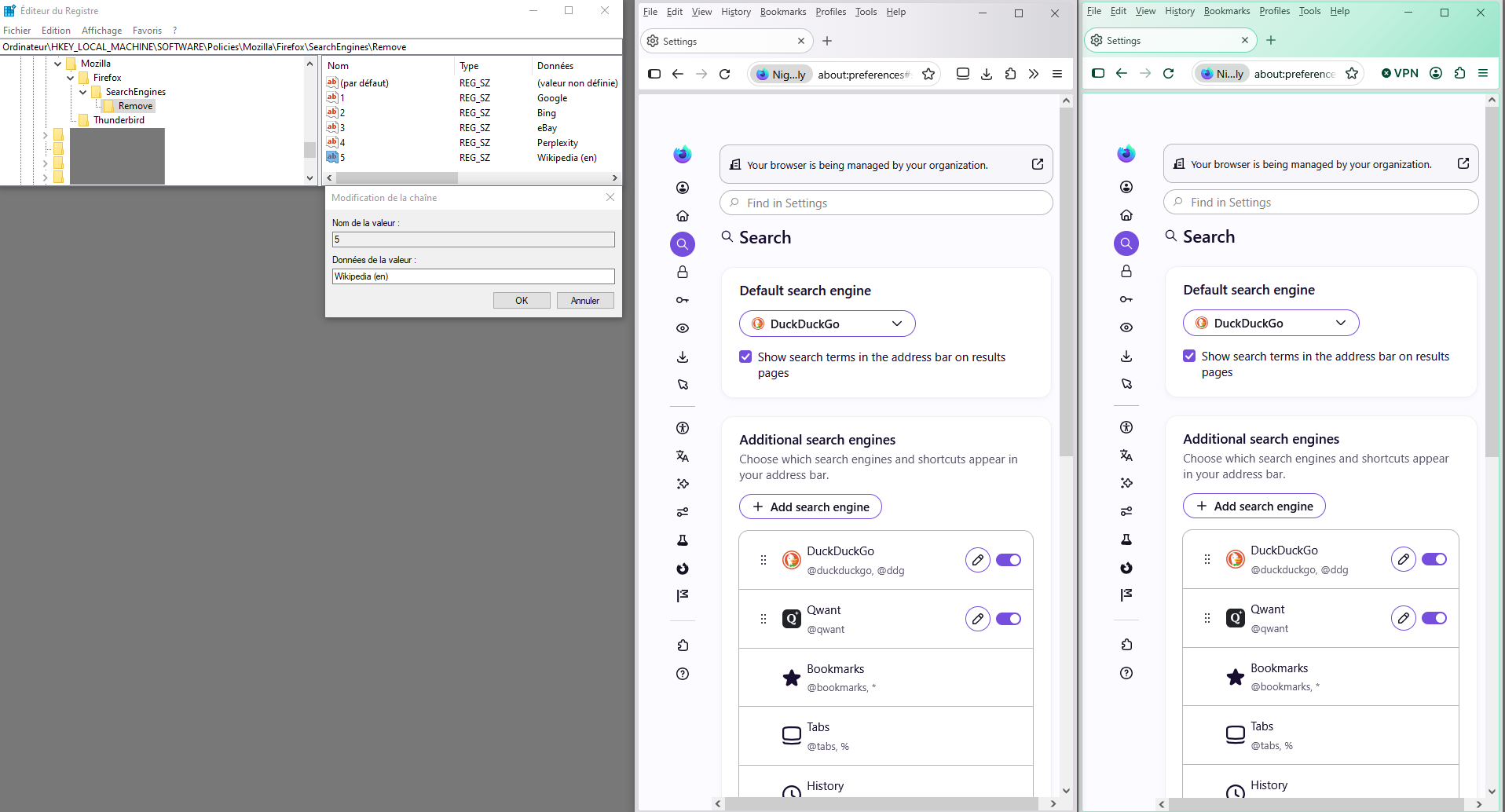Open help question-mark icon in middle Firefox sidebar
Image resolution: width=1505 pixels, height=812 pixels.
(683, 674)
